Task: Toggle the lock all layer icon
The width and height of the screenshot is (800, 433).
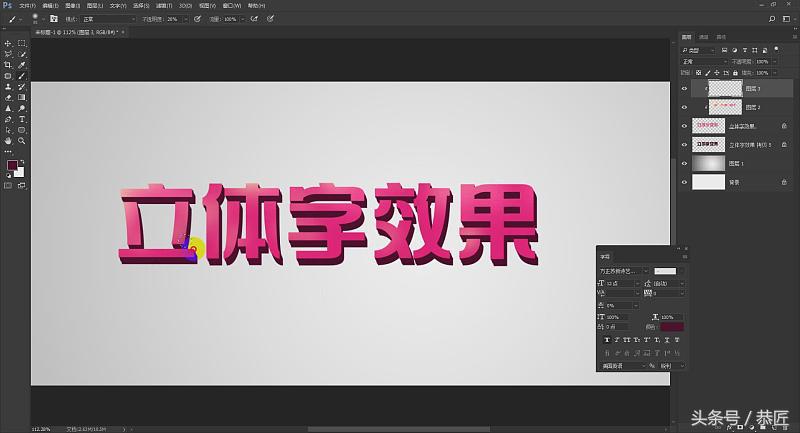Action: tap(735, 73)
